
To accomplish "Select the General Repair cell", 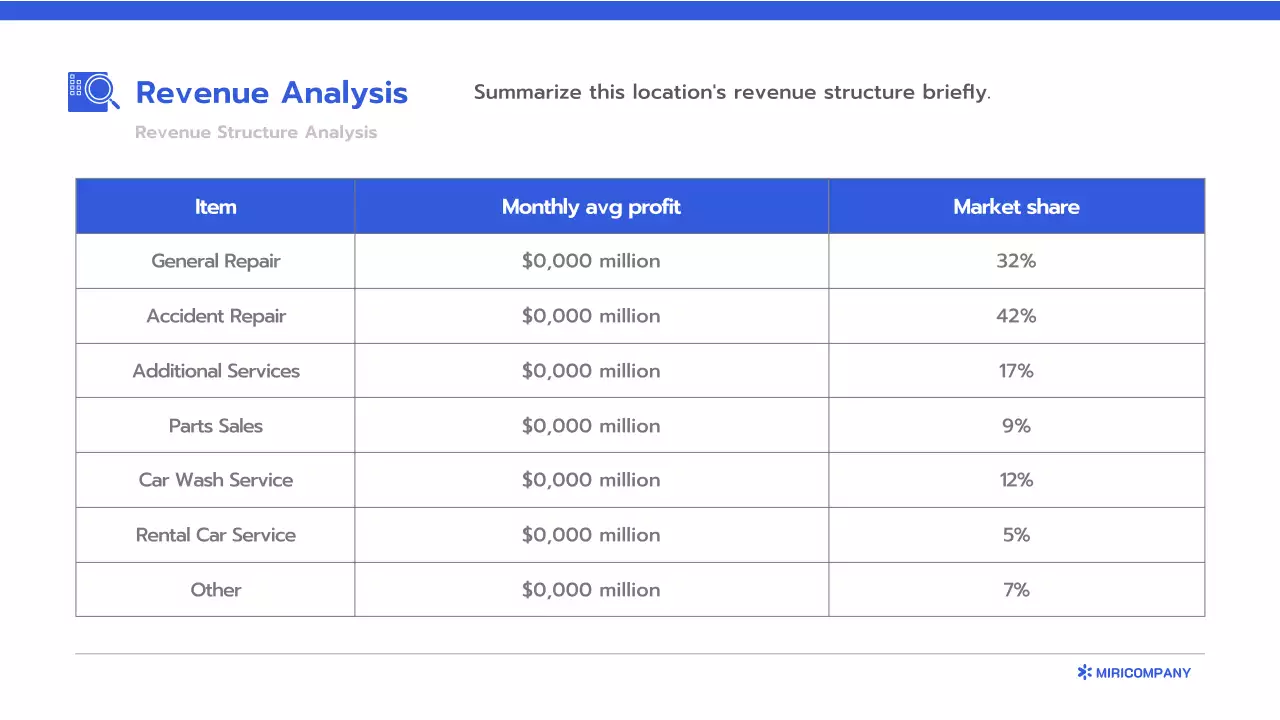I will point(215,261).
